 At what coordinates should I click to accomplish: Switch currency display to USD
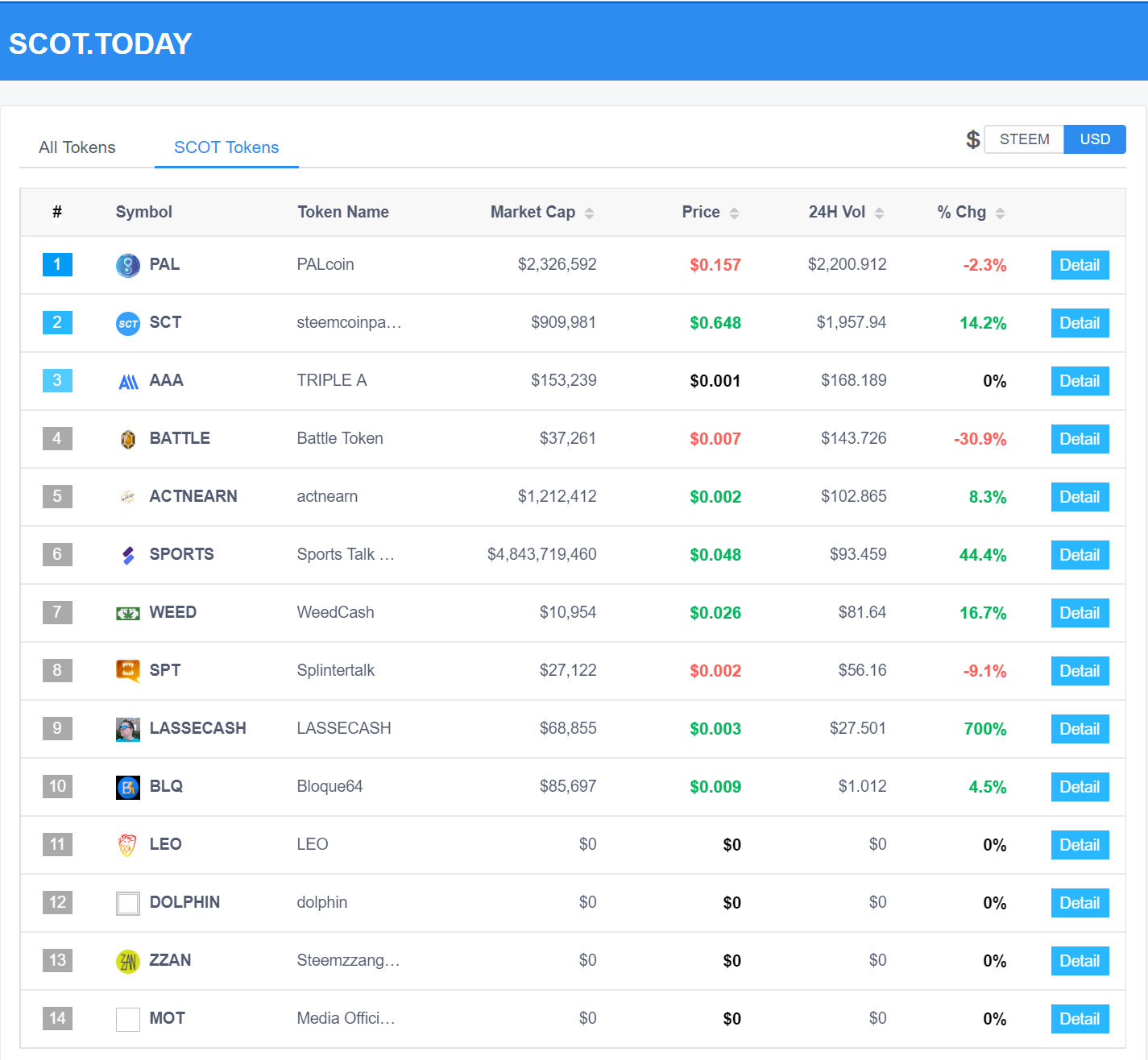1095,139
